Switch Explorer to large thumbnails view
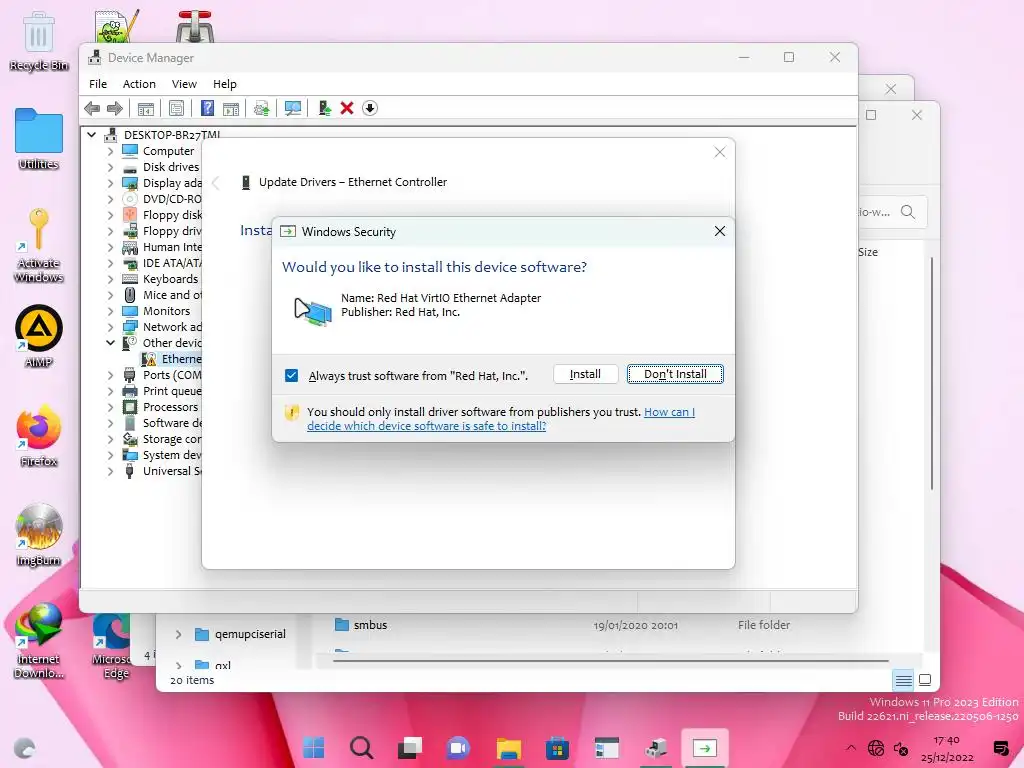Image resolution: width=1024 pixels, height=768 pixels. 925,680
